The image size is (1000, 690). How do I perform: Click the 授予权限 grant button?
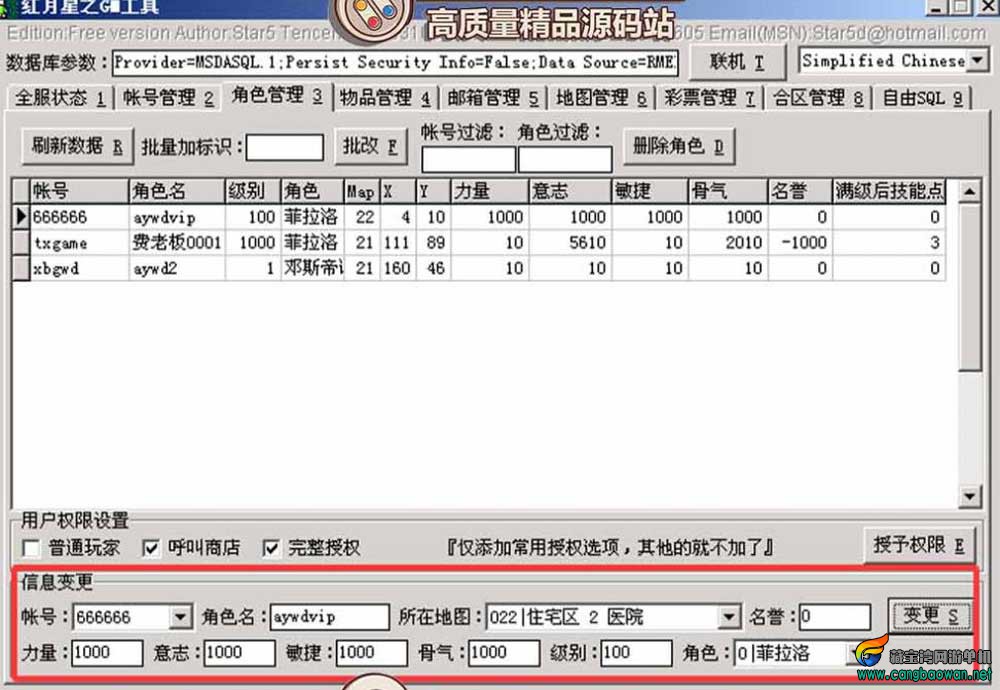click(919, 546)
